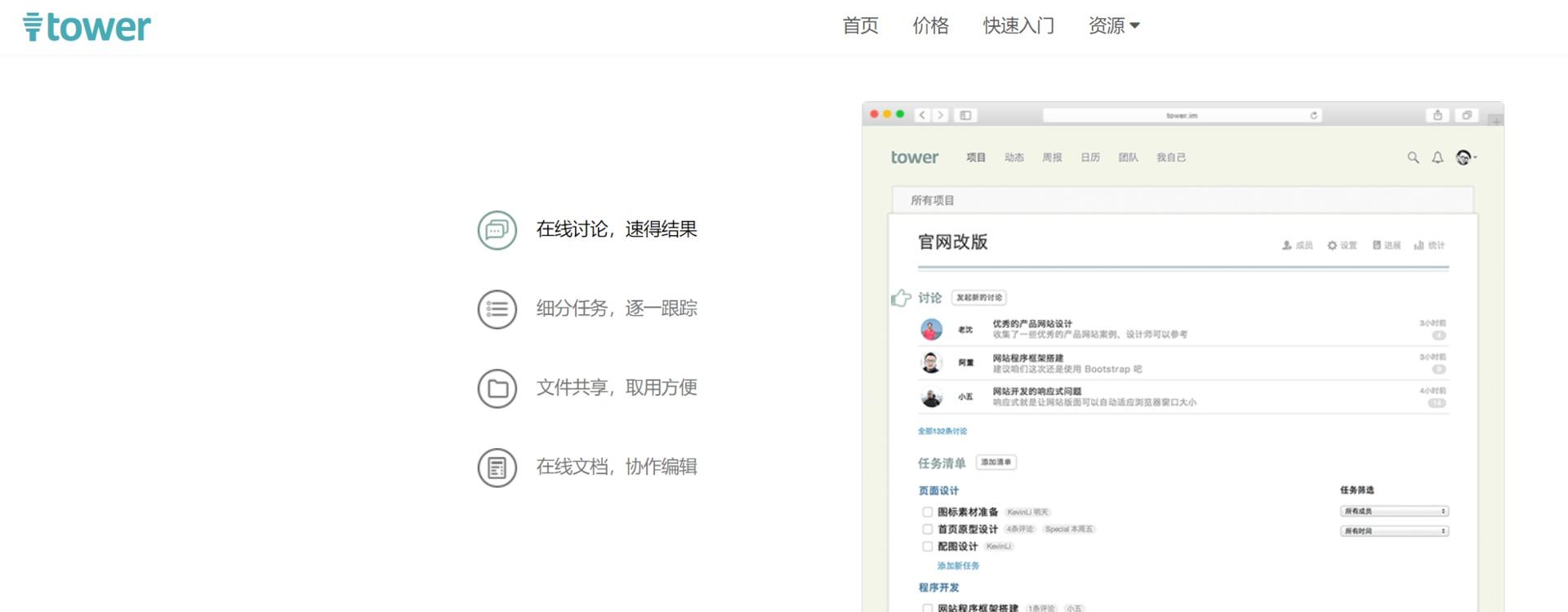Open 快速入门 in the top navigation

pyautogui.click(x=1018, y=26)
